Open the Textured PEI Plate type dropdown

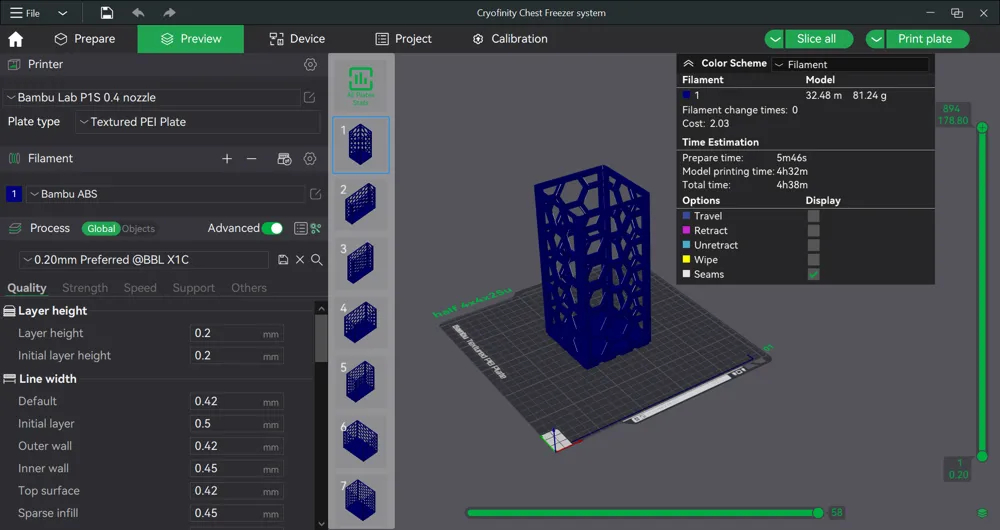pos(198,122)
